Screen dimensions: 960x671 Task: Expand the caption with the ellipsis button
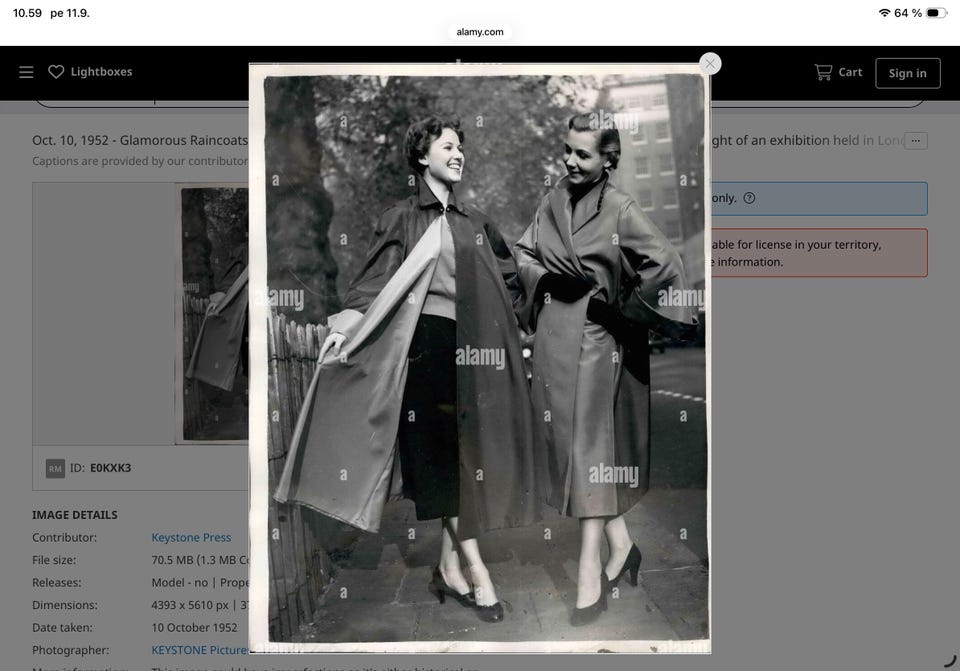point(916,141)
